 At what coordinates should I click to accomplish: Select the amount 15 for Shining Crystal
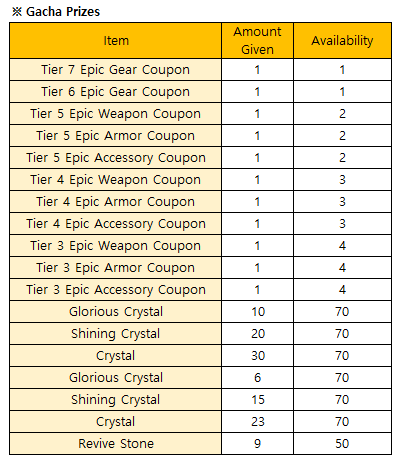(x=258, y=400)
